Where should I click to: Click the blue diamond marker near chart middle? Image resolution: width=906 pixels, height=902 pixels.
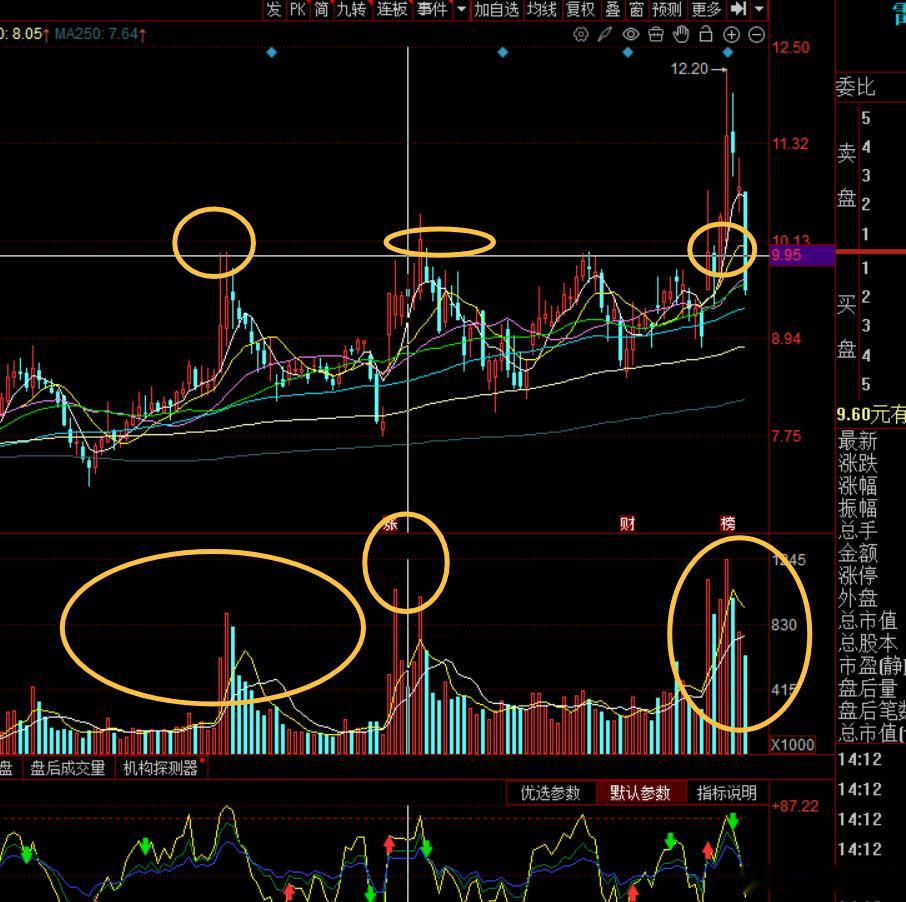pyautogui.click(x=503, y=53)
